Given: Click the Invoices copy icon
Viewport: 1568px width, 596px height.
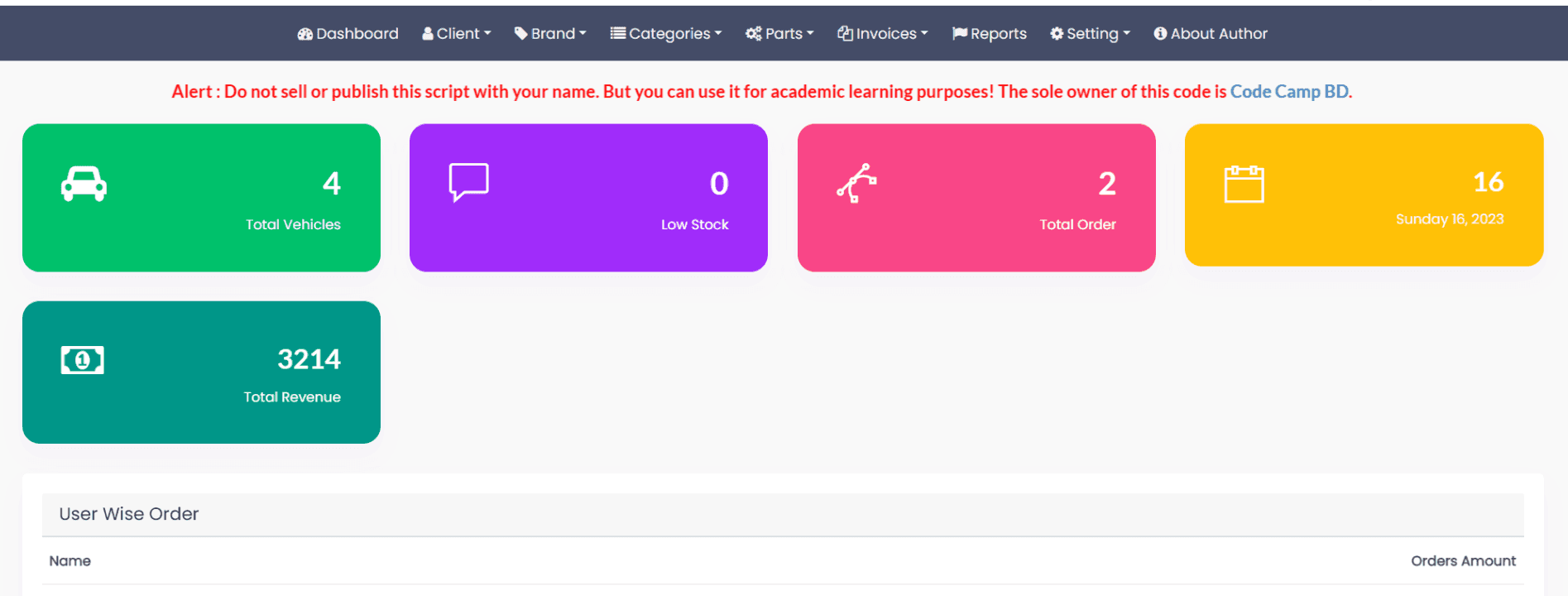Looking at the screenshot, I should 845,34.
